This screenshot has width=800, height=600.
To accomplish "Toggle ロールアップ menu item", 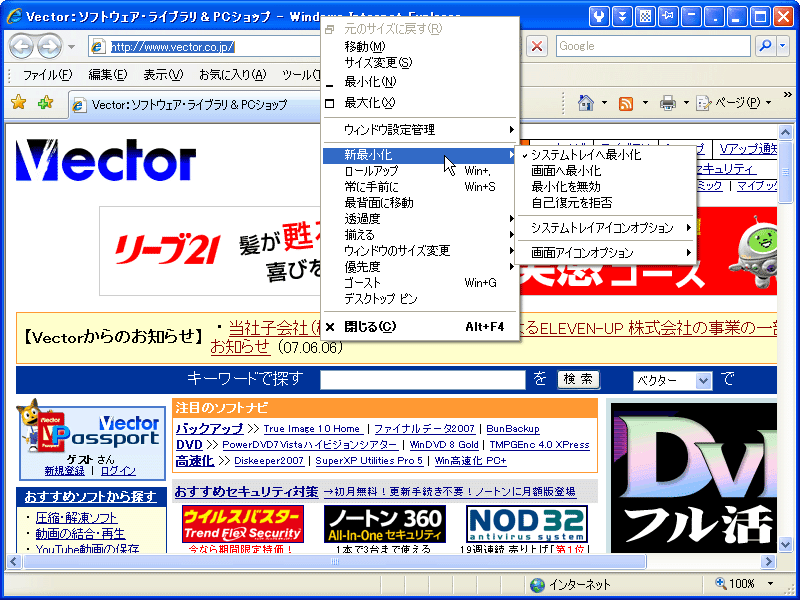I will 420,171.
